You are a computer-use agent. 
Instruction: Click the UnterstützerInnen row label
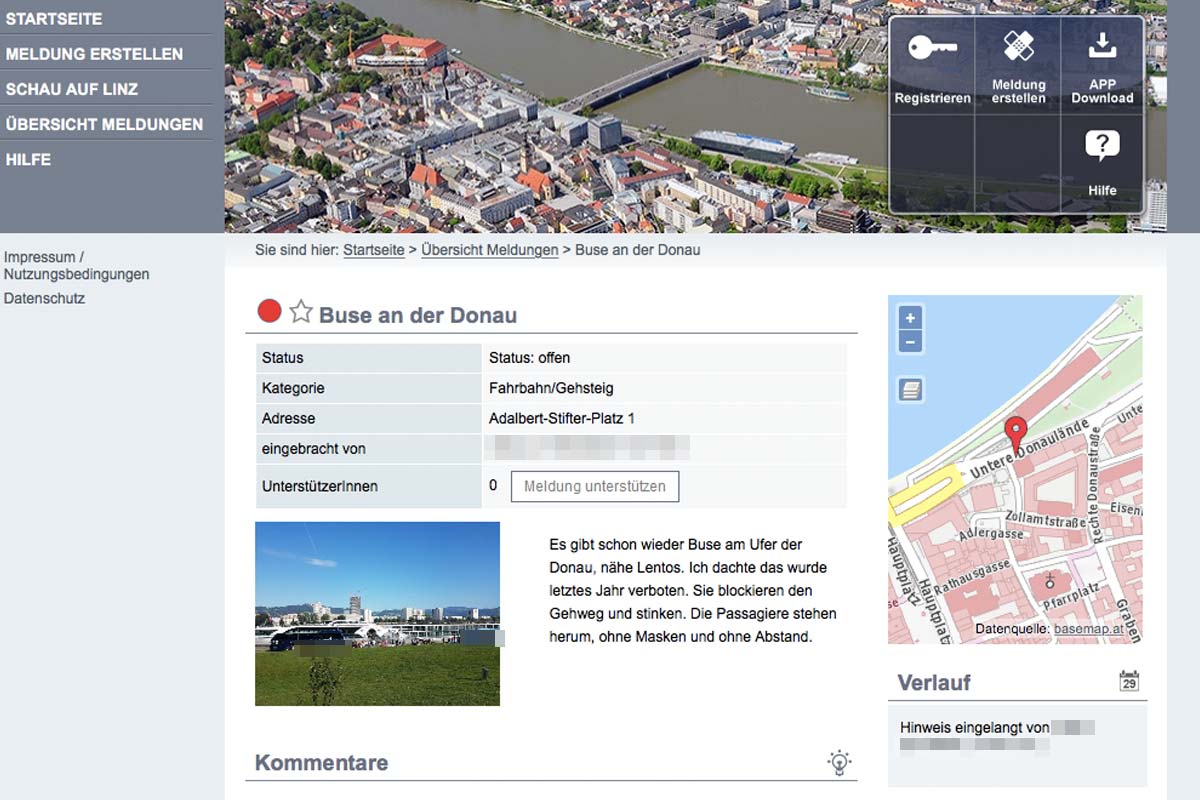tap(320, 486)
